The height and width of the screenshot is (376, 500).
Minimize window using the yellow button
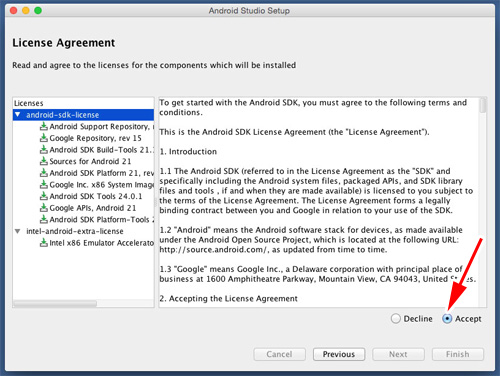coord(26,11)
